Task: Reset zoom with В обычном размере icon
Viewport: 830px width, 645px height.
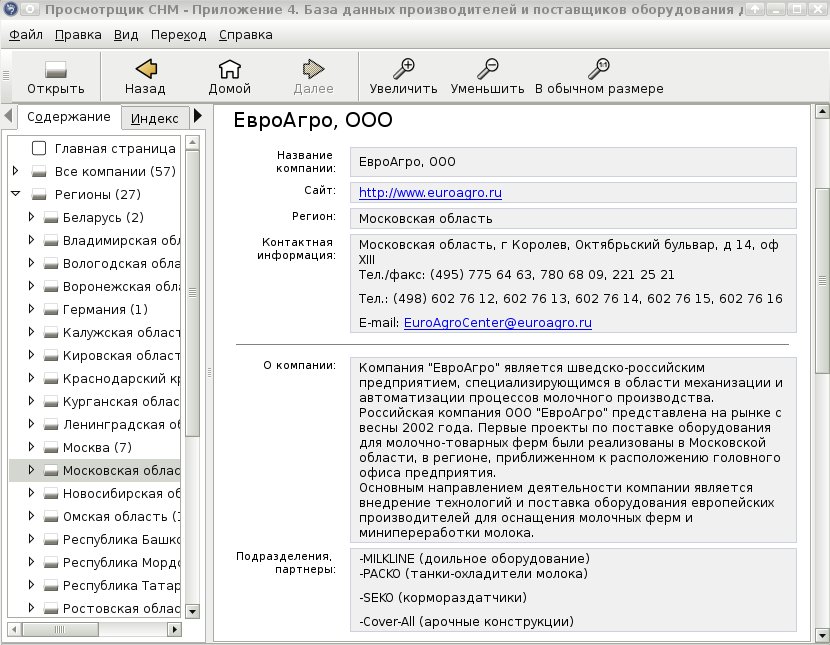Action: click(599, 69)
